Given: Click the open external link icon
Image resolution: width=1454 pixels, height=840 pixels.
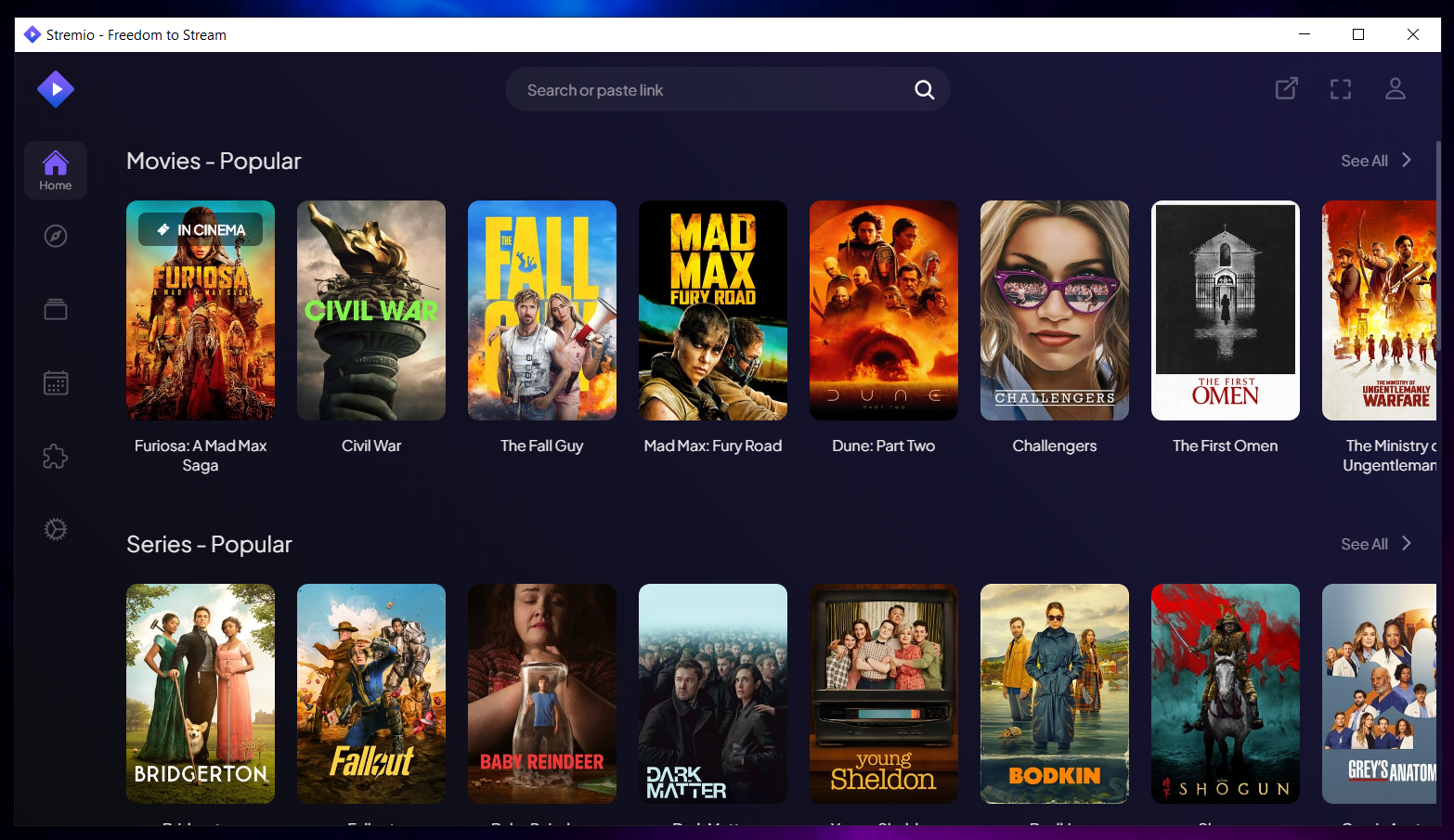Looking at the screenshot, I should coord(1286,89).
